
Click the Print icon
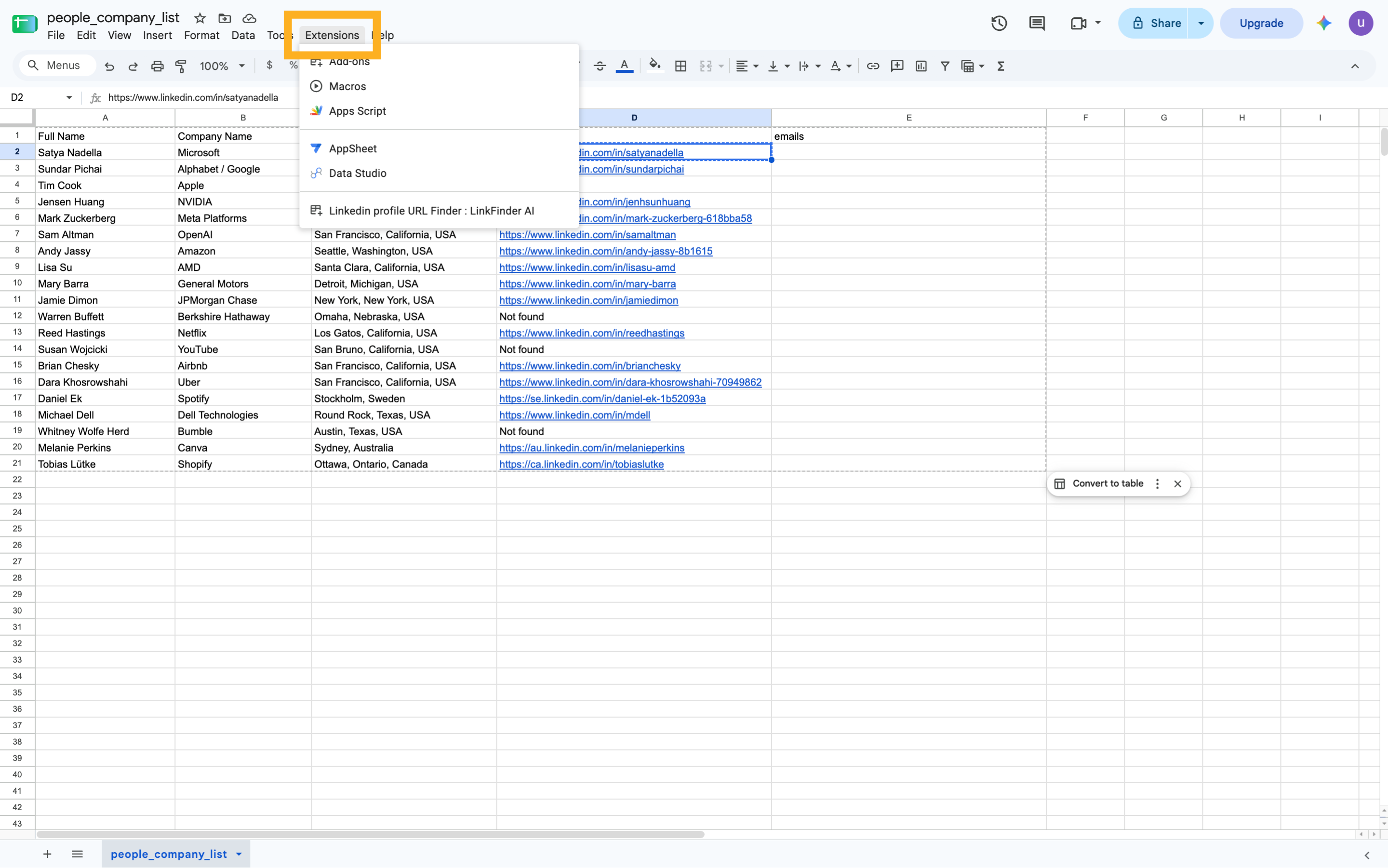tap(157, 66)
